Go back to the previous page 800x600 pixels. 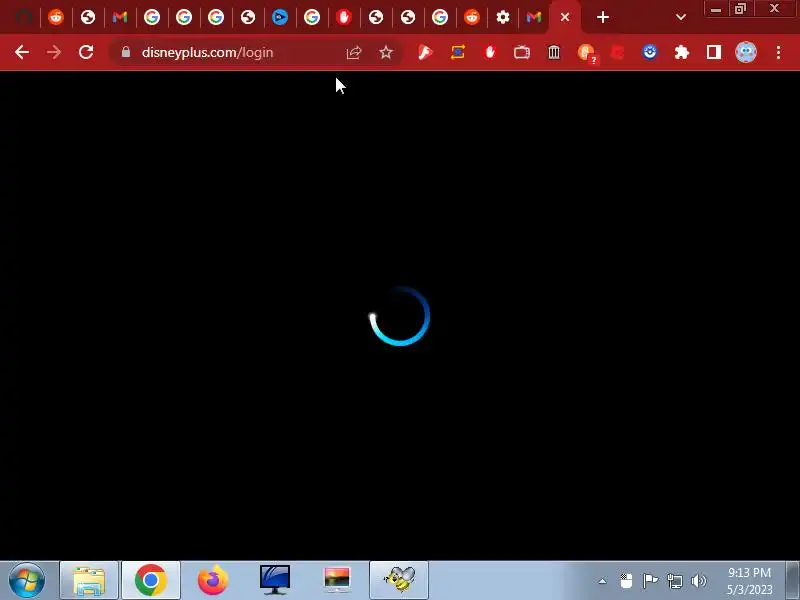point(21,52)
